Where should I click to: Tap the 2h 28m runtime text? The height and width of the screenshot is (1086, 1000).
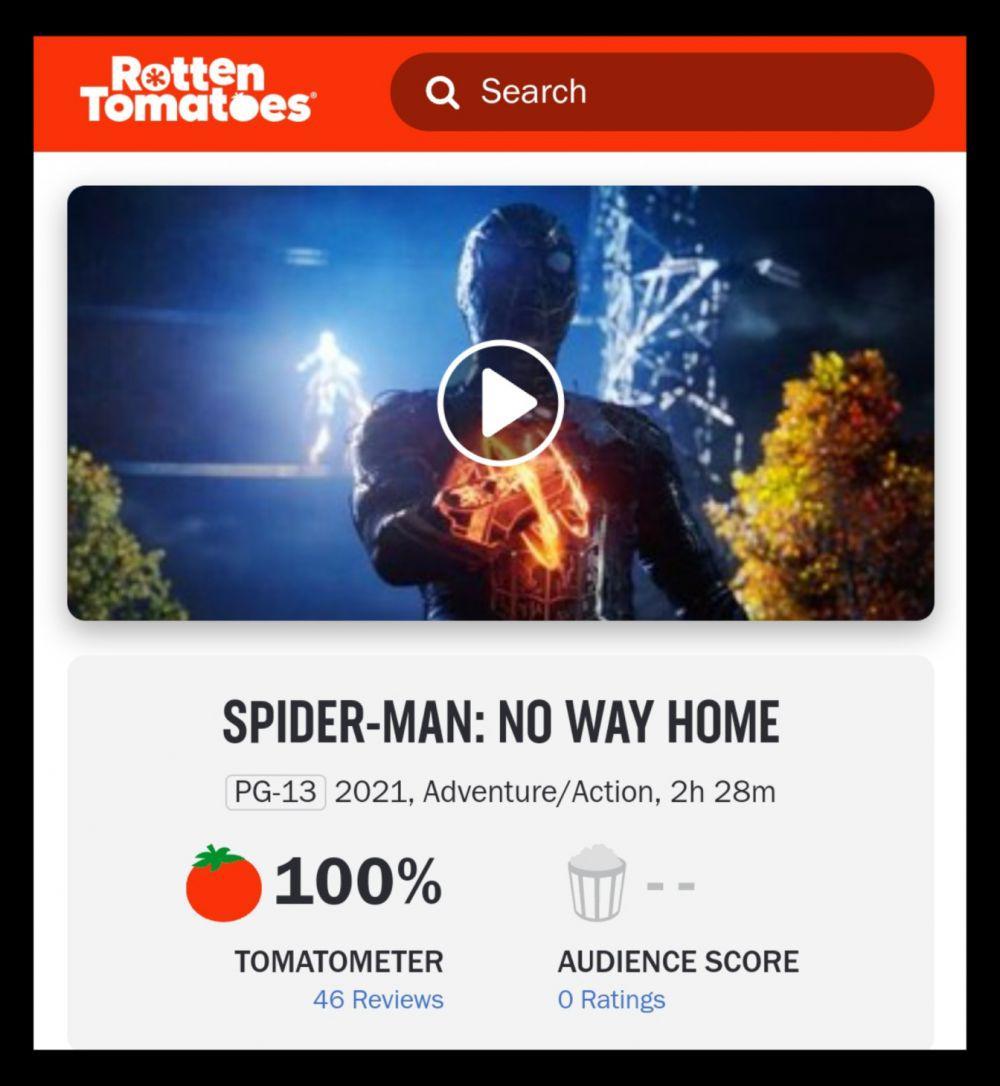click(x=723, y=792)
